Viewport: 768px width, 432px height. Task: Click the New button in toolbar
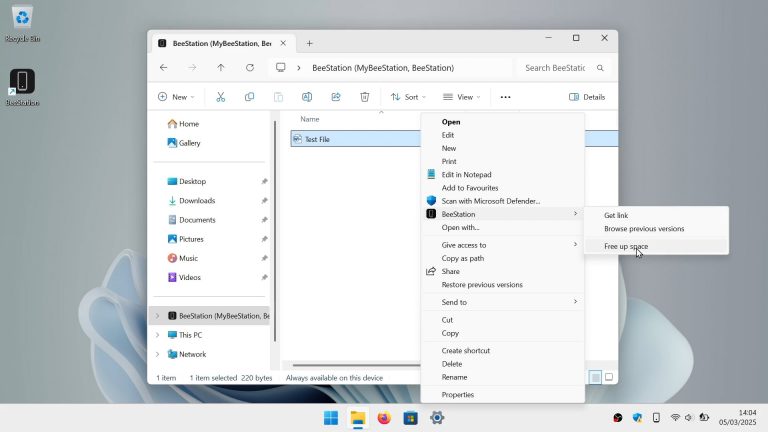point(176,97)
